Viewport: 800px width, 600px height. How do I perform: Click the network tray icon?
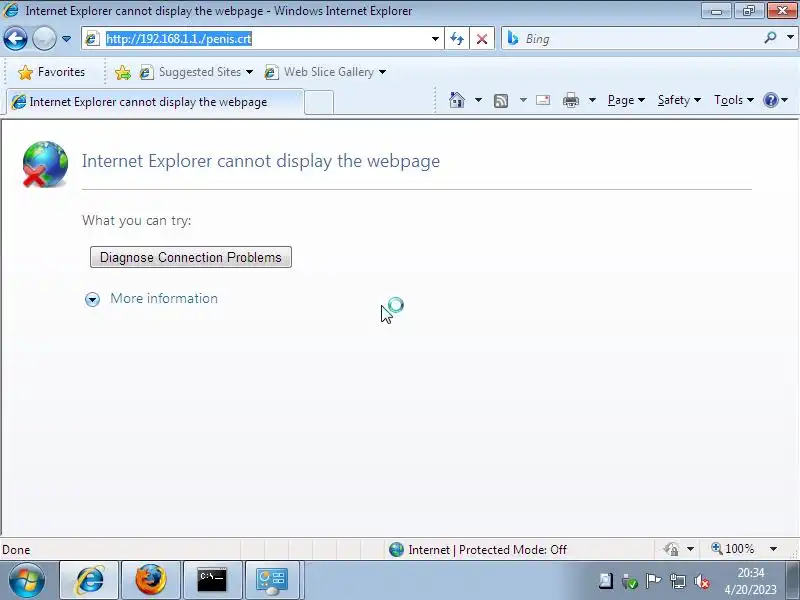click(678, 581)
